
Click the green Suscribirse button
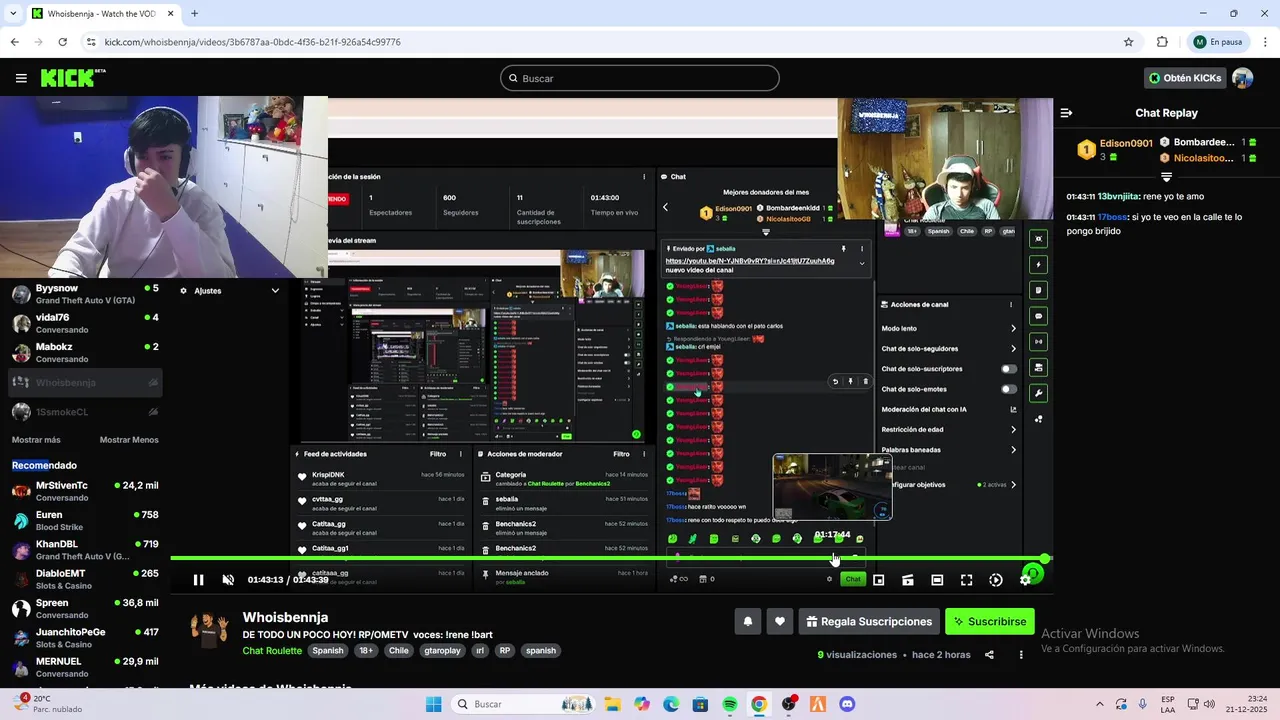click(990, 621)
